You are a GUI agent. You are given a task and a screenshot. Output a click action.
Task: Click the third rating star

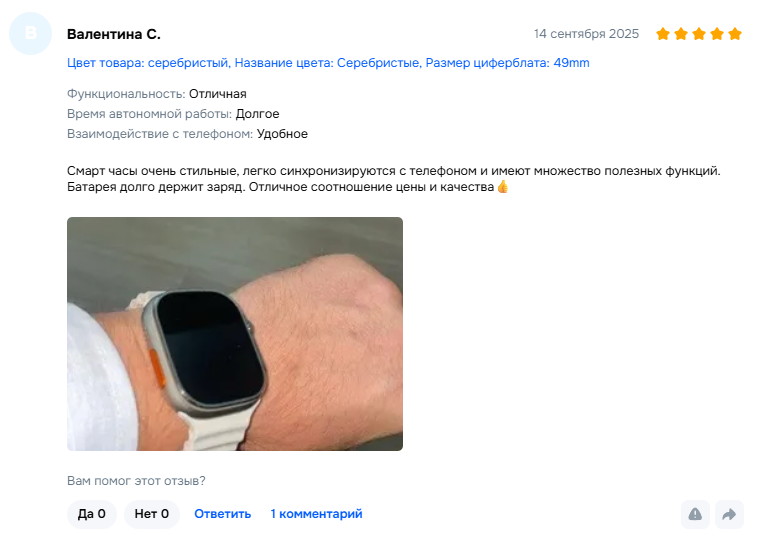pyautogui.click(x=698, y=34)
